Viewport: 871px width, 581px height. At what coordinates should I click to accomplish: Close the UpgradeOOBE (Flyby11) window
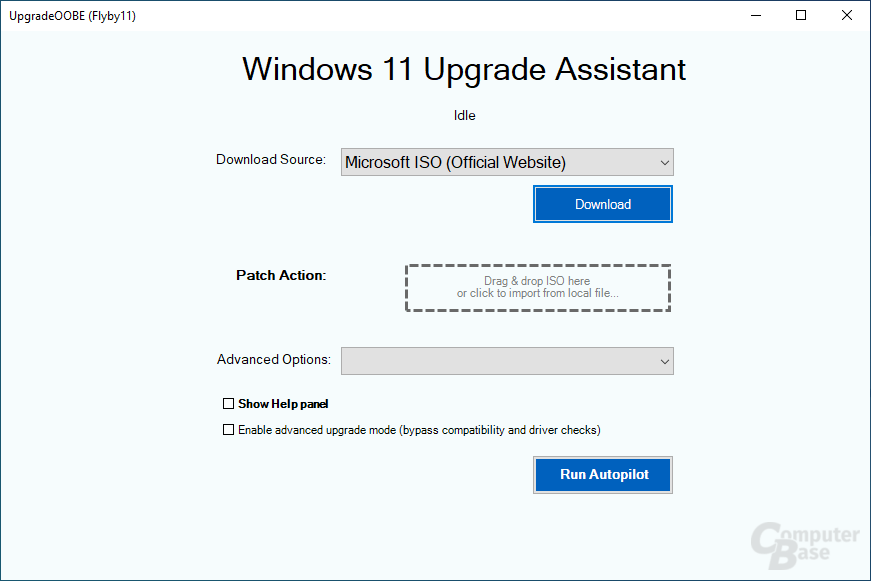[x=846, y=15]
